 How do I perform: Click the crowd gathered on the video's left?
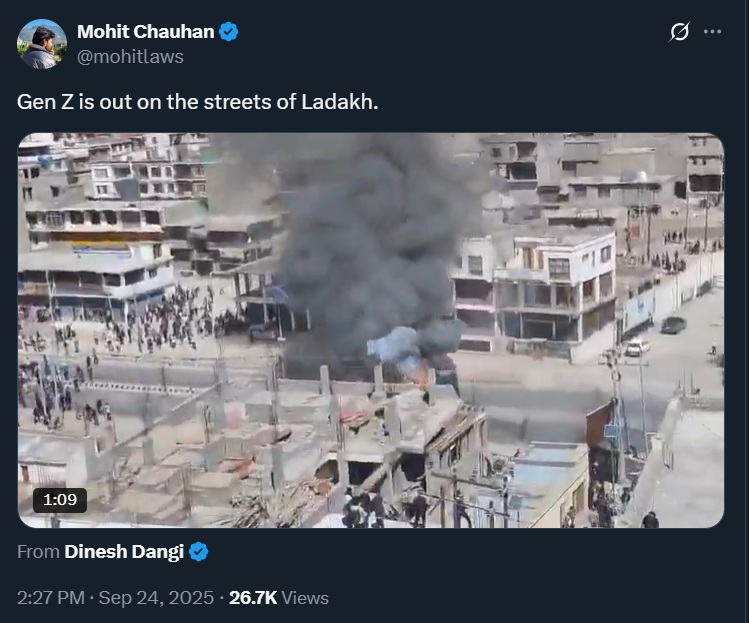[170, 320]
